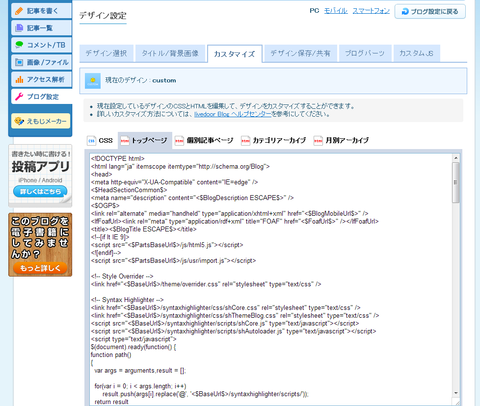The height and width of the screenshot is (406, 480).
Task: Select the カスタマイズ tab
Action: point(235,54)
